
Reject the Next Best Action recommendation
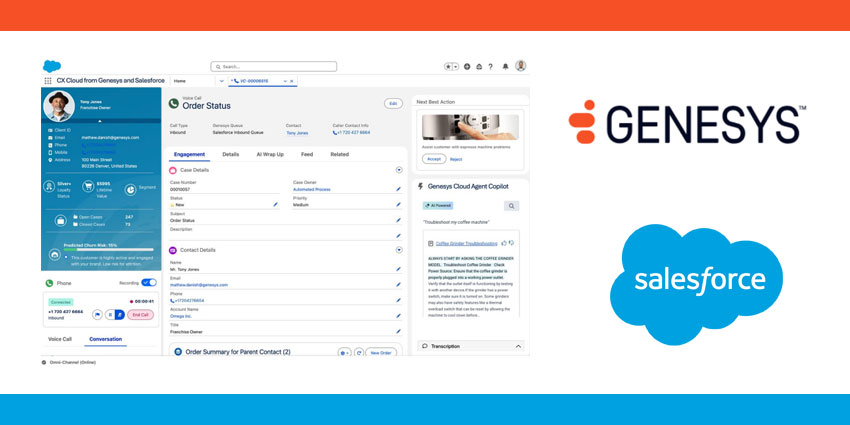(x=456, y=159)
